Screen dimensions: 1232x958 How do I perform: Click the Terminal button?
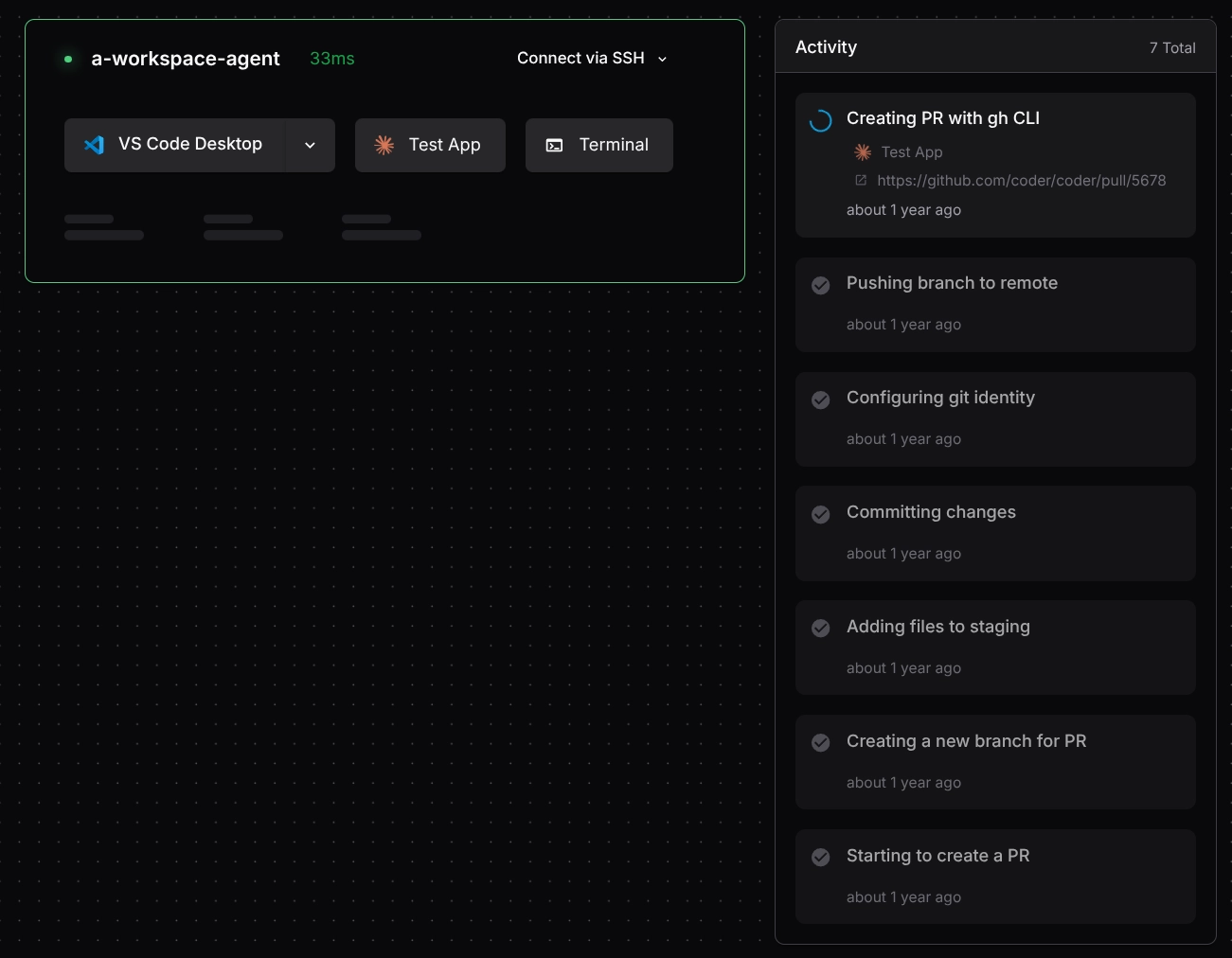pos(598,145)
